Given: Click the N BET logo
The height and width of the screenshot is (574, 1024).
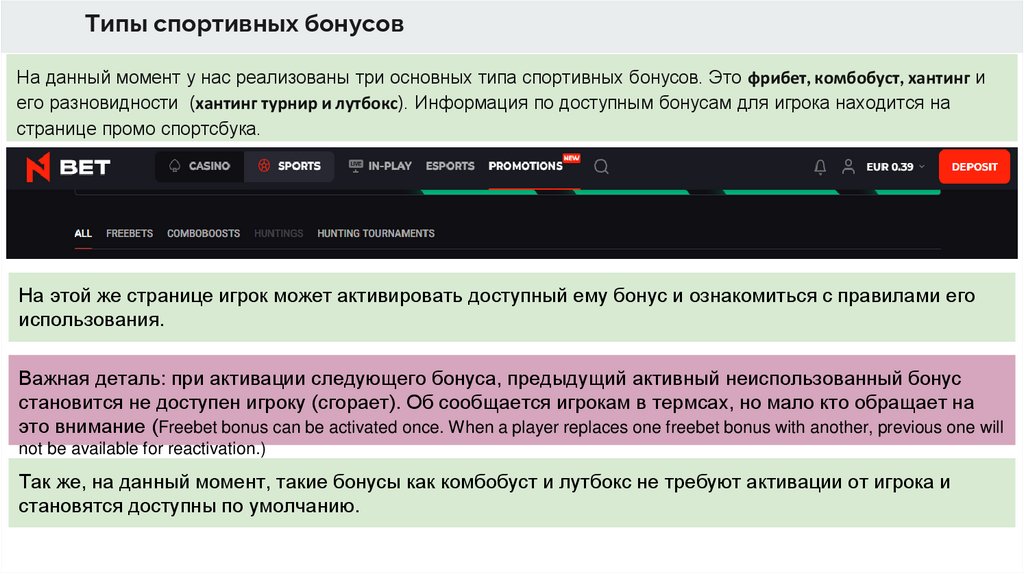Looking at the screenshot, I should (68, 167).
